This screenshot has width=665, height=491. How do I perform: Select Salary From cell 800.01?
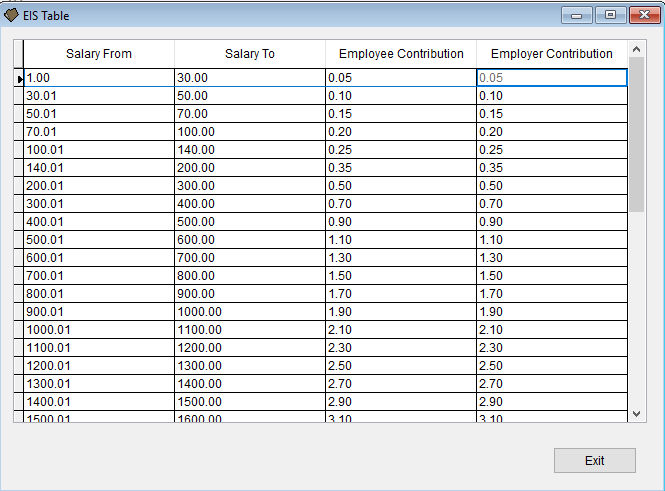point(99,294)
